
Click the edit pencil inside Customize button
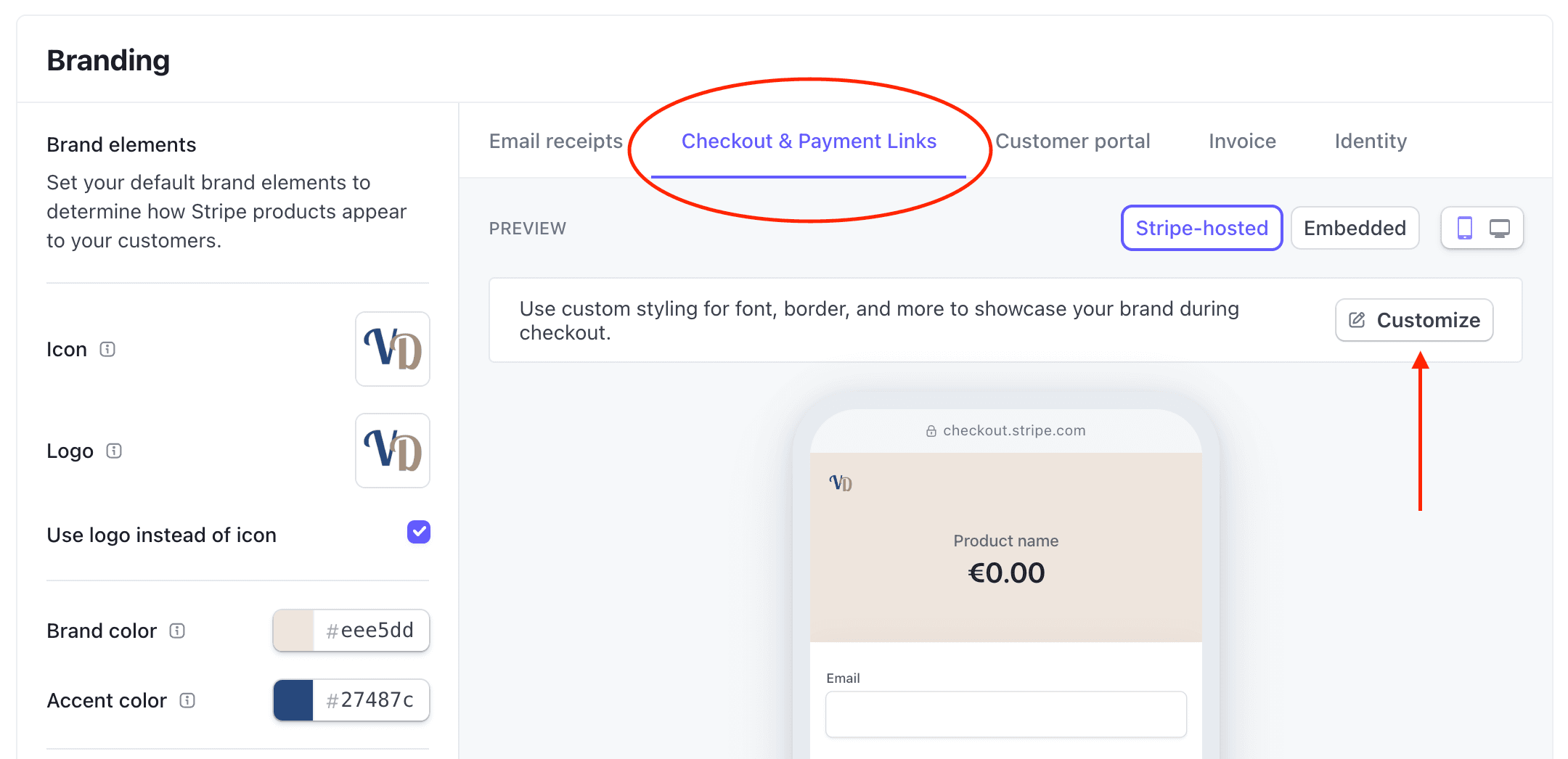(1356, 319)
